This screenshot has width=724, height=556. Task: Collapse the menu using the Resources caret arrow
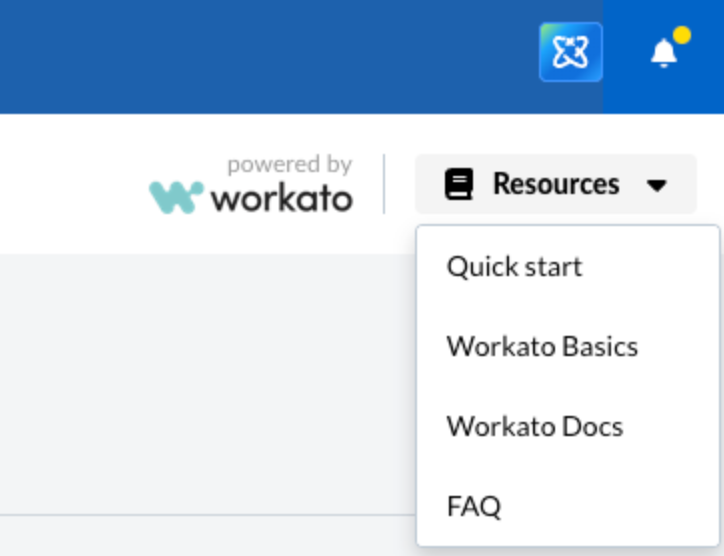point(657,185)
